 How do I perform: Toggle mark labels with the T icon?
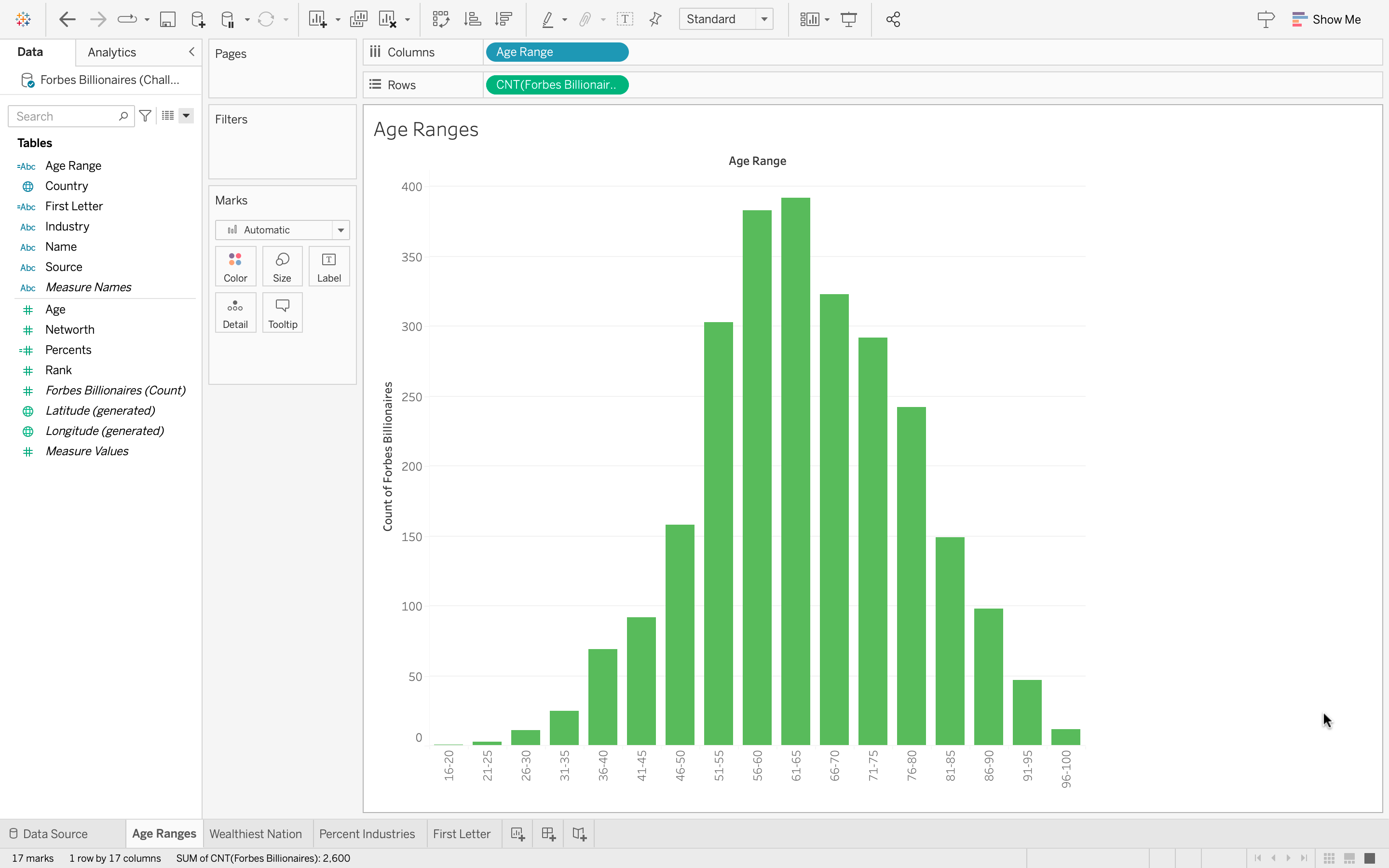[x=625, y=19]
